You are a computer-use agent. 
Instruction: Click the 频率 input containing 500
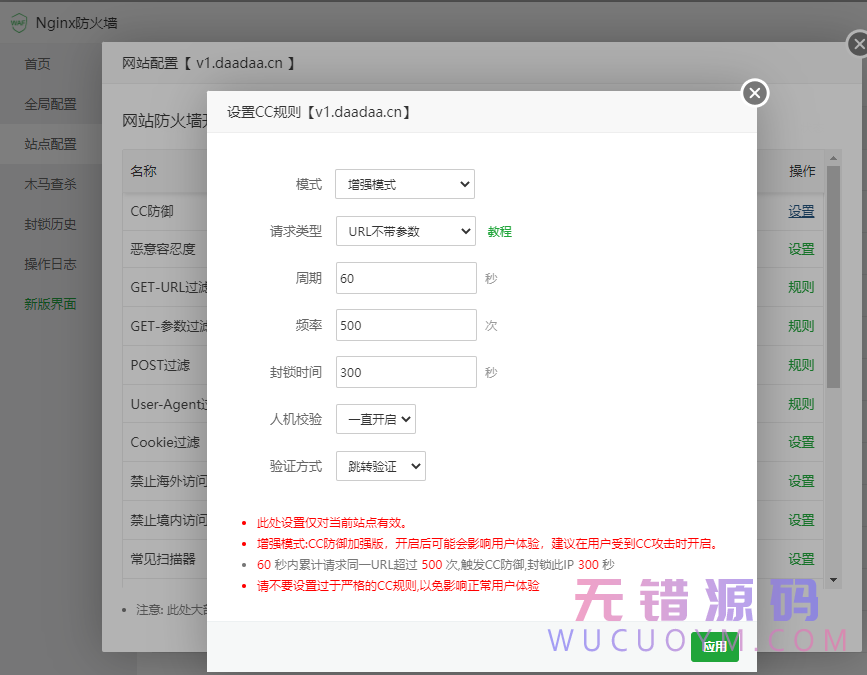point(404,325)
